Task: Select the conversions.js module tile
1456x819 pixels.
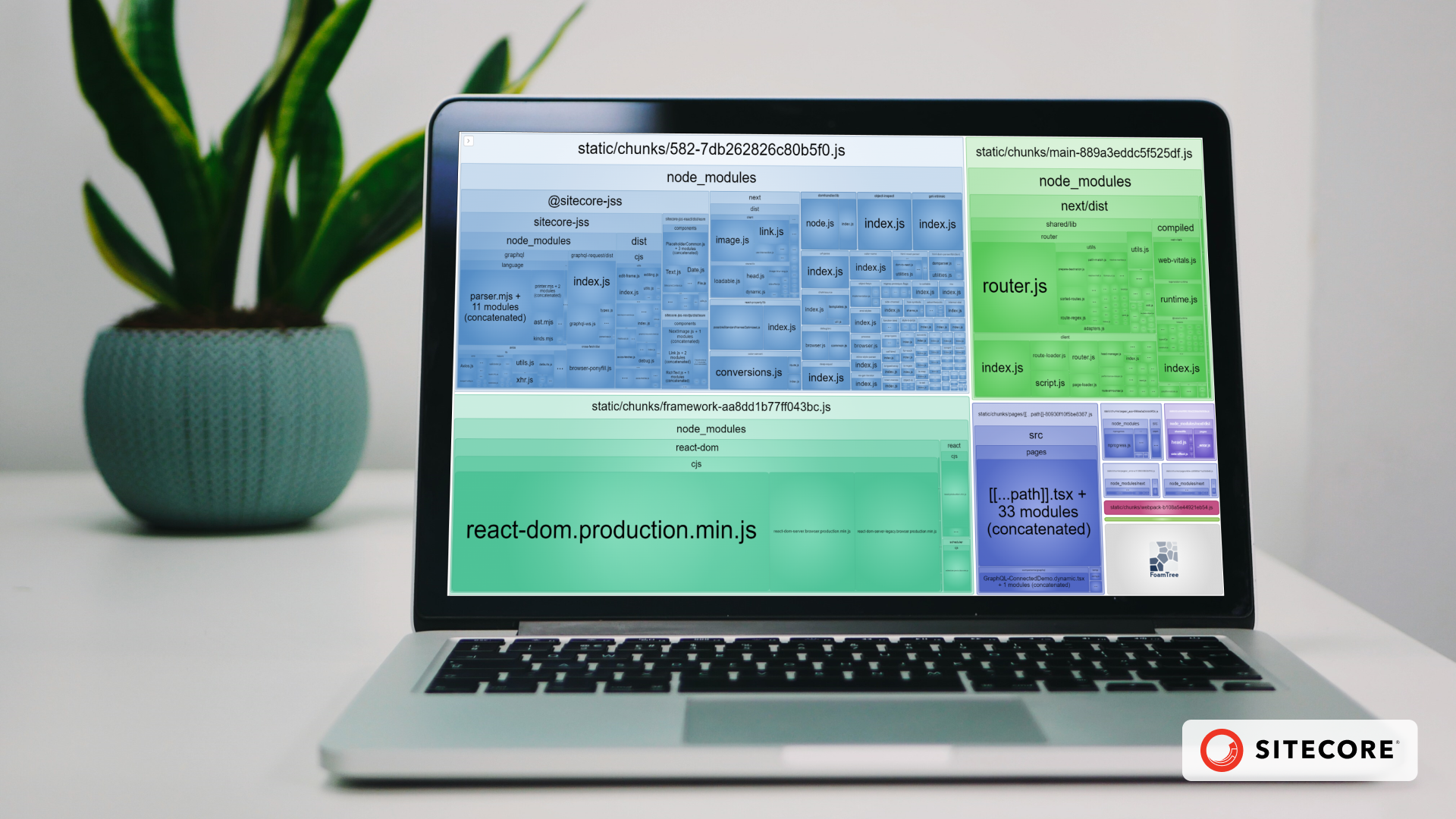Action: pos(749,372)
